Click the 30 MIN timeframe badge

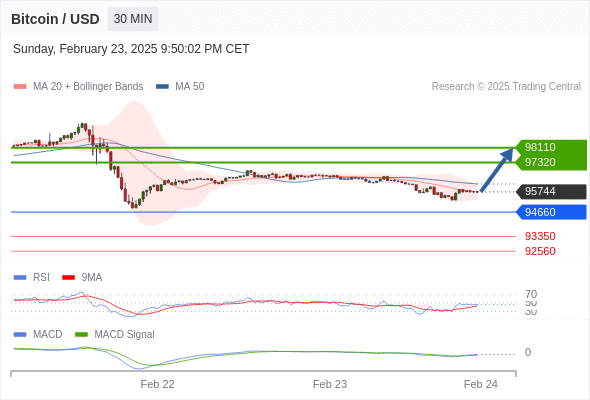pos(133,19)
